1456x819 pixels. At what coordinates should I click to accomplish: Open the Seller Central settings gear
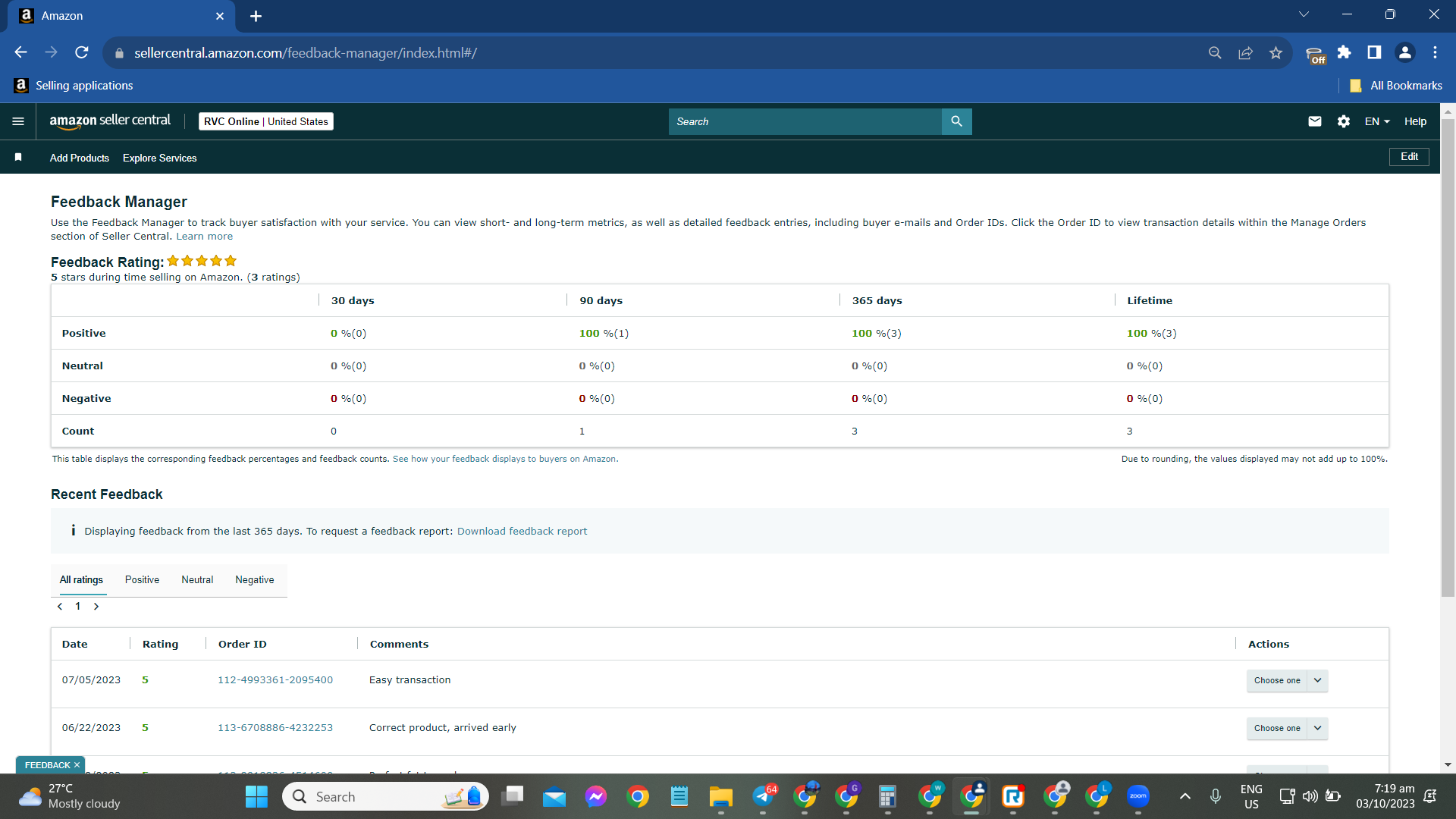tap(1344, 121)
